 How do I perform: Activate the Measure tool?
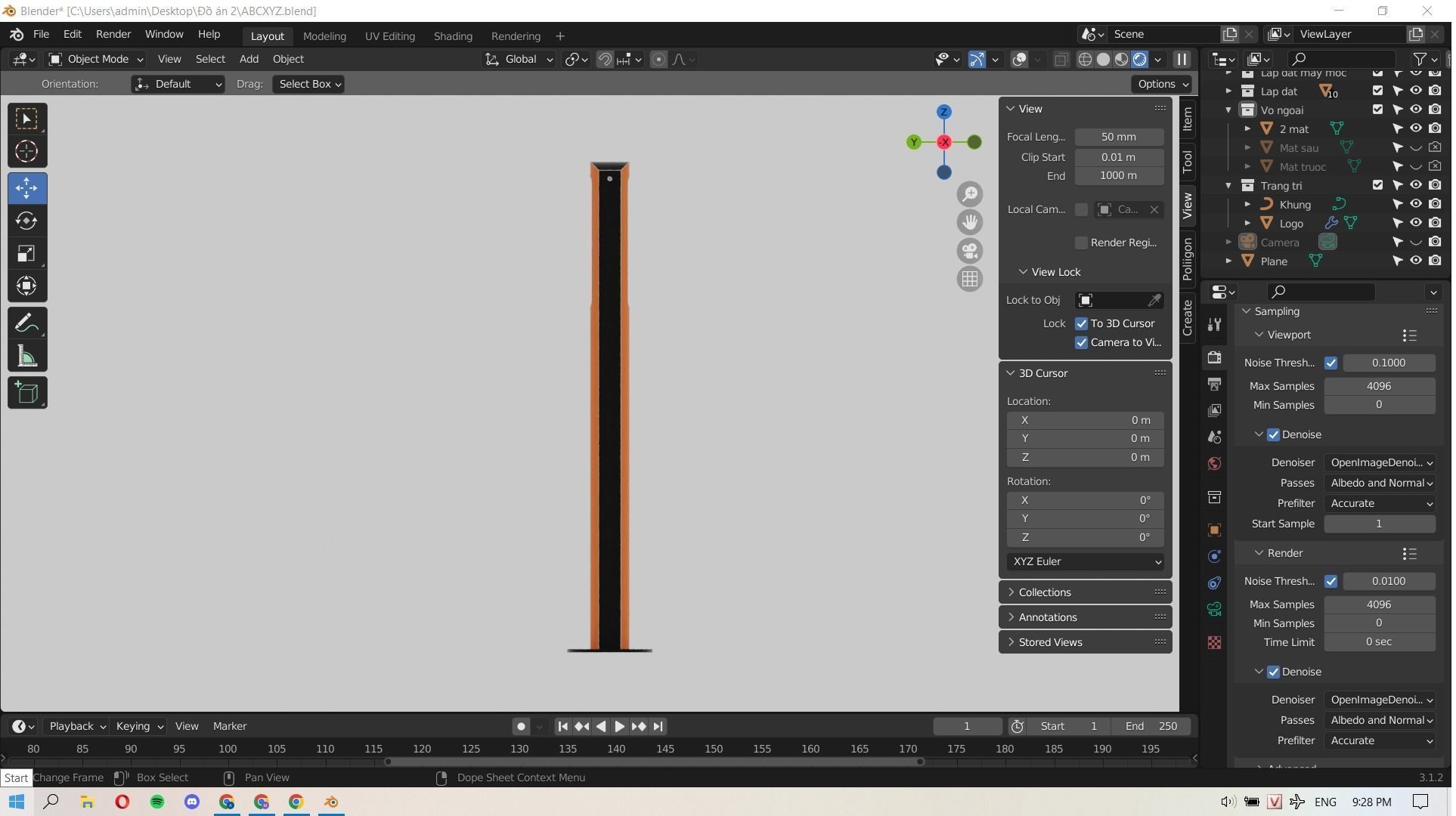coord(26,357)
